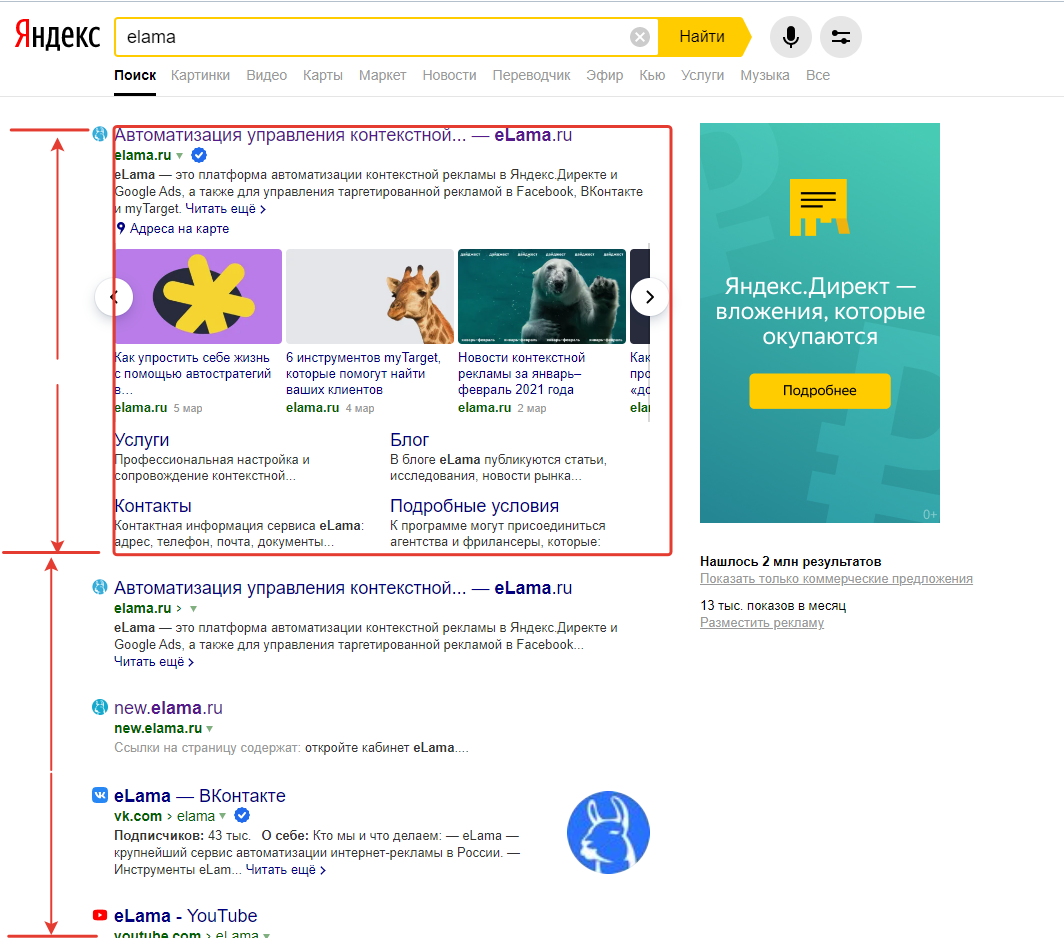Click Читать ещё in the ВКонтакте snippet

pos(286,870)
